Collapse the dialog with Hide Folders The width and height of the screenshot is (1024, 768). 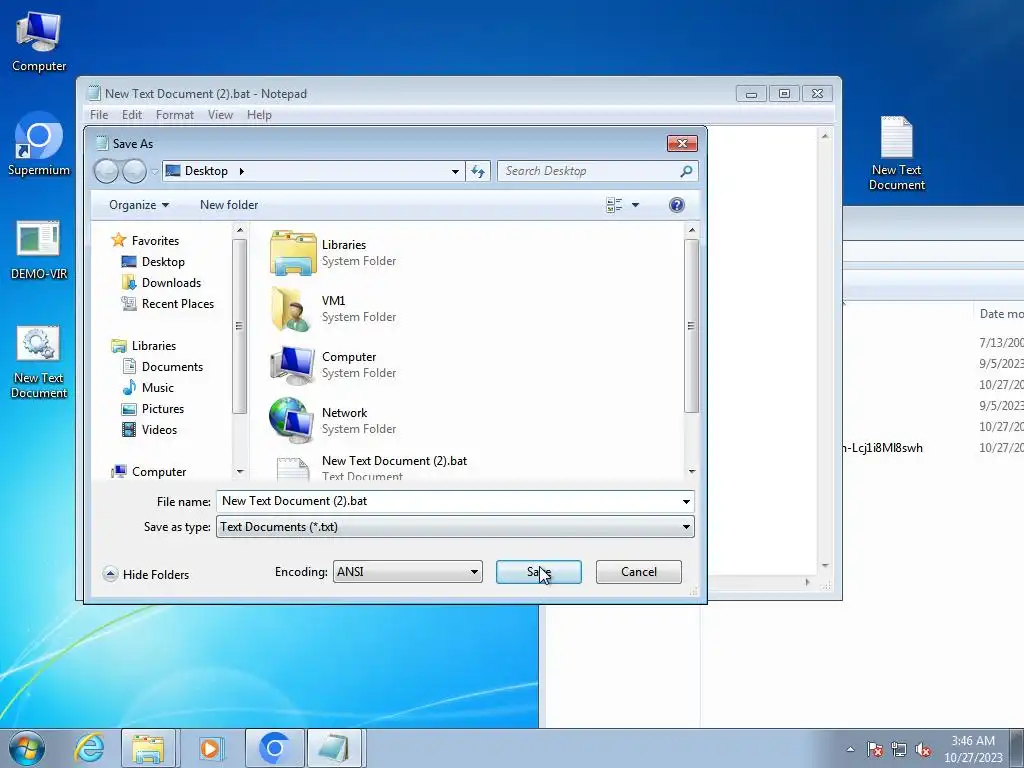coord(146,575)
